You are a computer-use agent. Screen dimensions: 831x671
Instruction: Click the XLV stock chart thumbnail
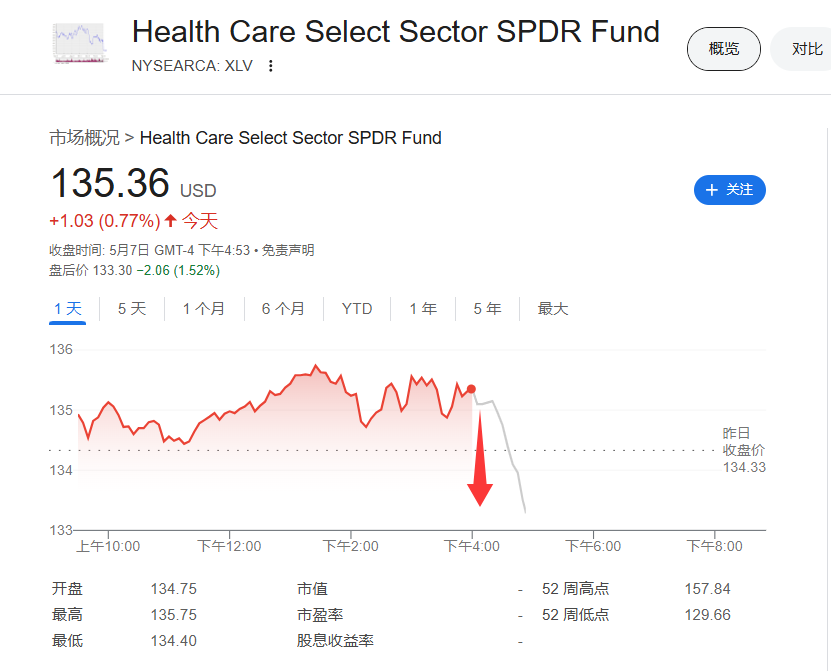tap(80, 43)
